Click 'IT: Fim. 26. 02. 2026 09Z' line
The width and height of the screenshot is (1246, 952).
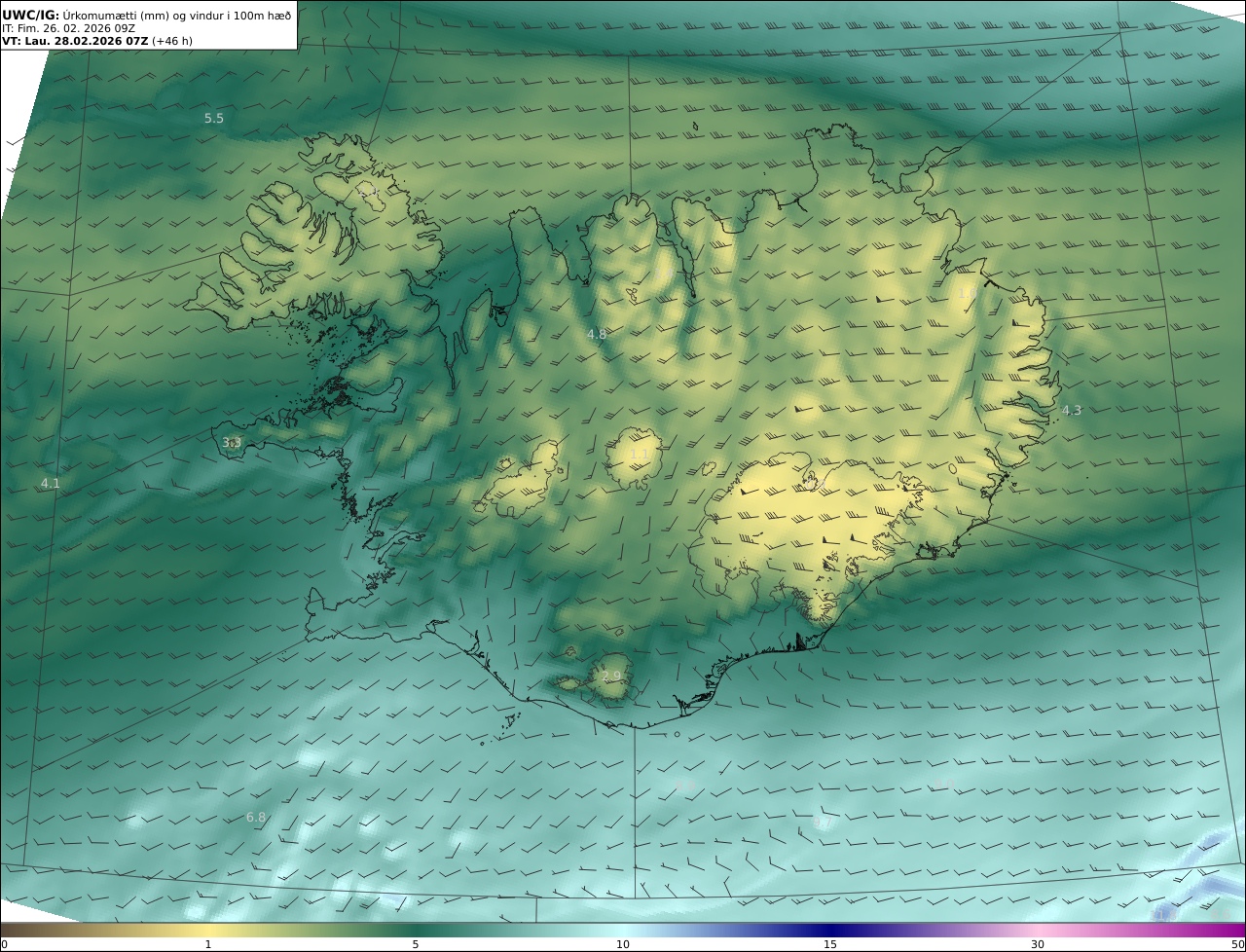[68, 28]
